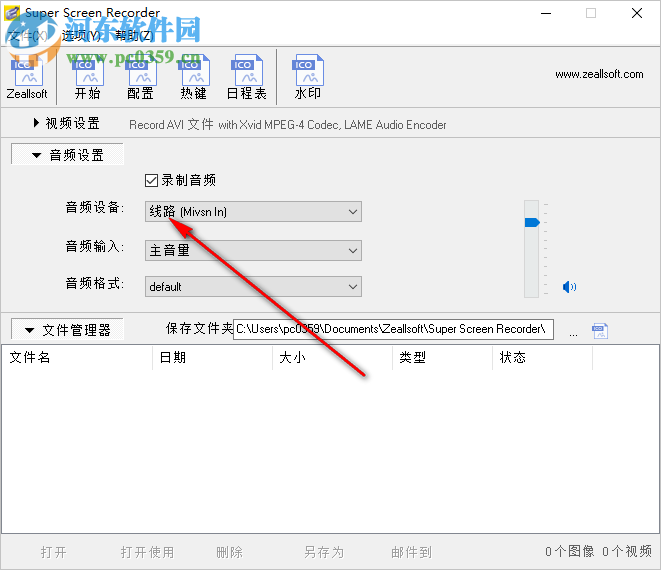Click the 0个图像 status text
The width and height of the screenshot is (661, 570).
tap(570, 551)
